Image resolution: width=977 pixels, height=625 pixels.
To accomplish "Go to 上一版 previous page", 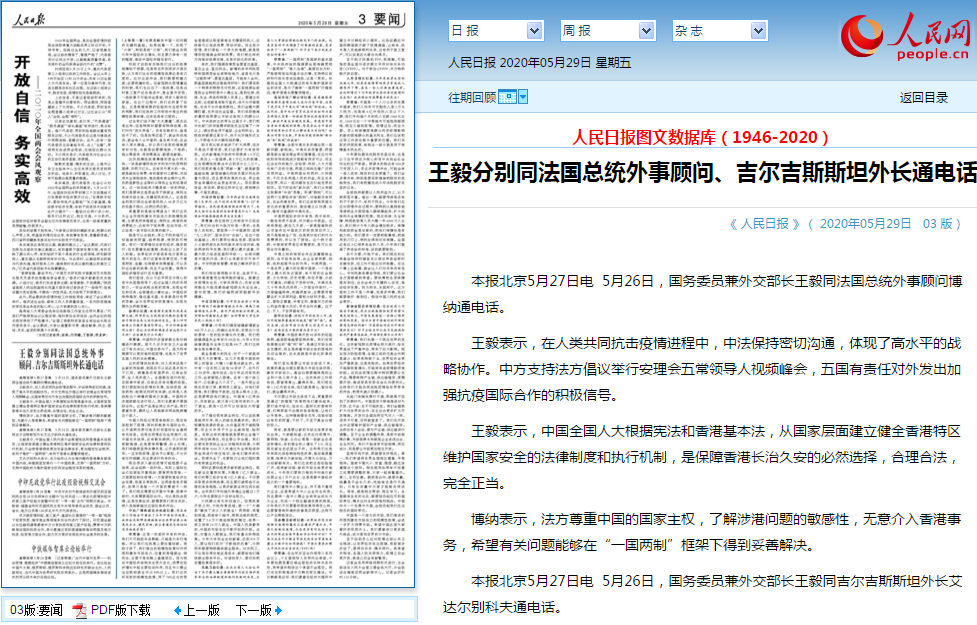I will [x=201, y=611].
